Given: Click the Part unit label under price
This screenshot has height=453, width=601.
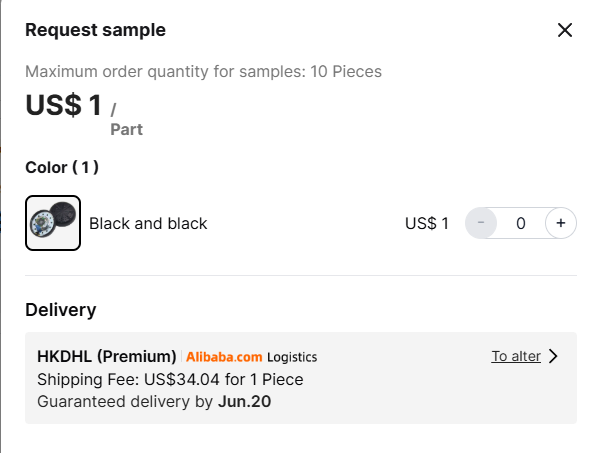Looking at the screenshot, I should (126, 130).
